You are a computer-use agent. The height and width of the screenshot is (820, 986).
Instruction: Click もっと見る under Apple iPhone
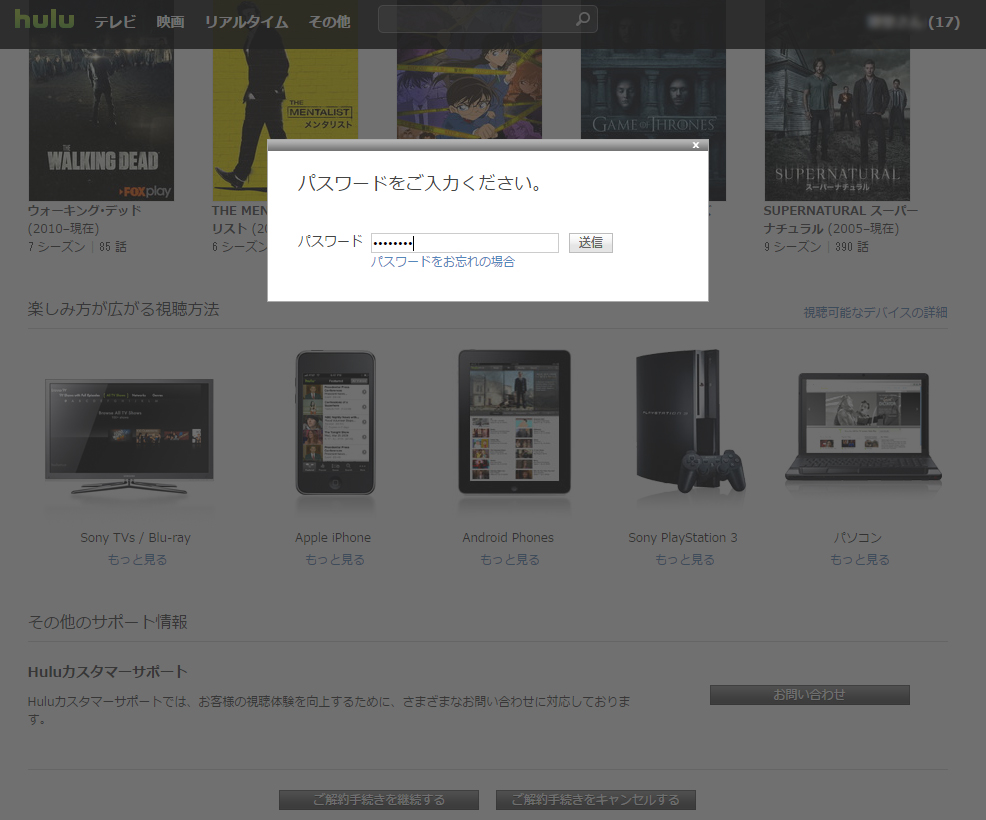tap(335, 560)
